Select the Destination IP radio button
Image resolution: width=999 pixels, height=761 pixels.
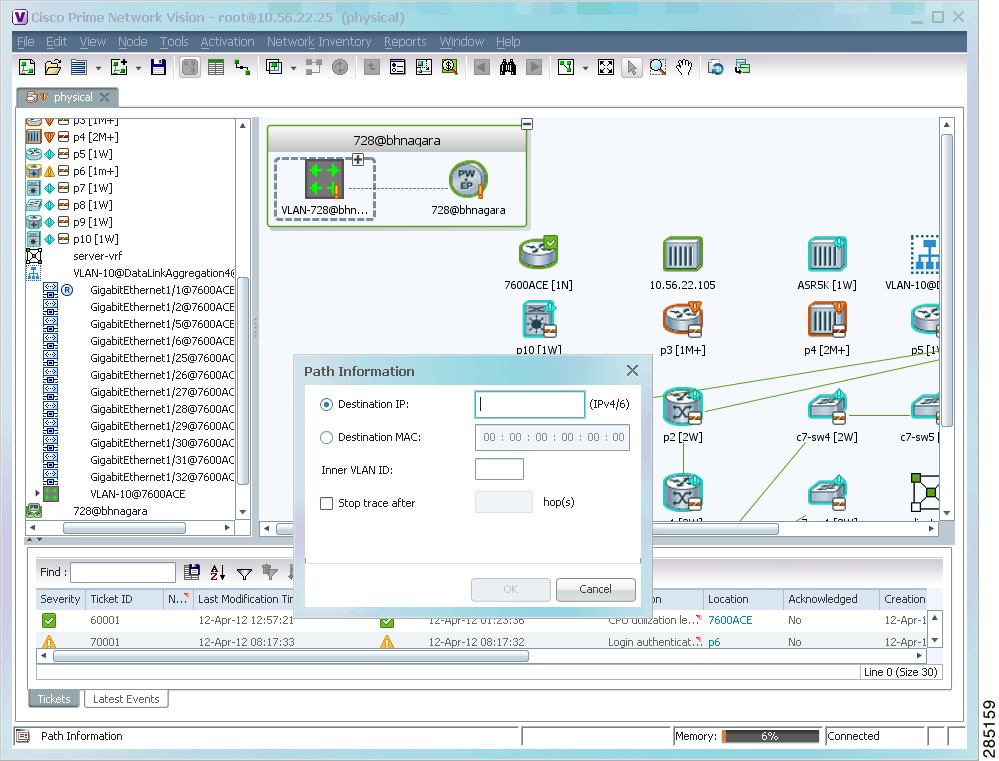click(326, 404)
